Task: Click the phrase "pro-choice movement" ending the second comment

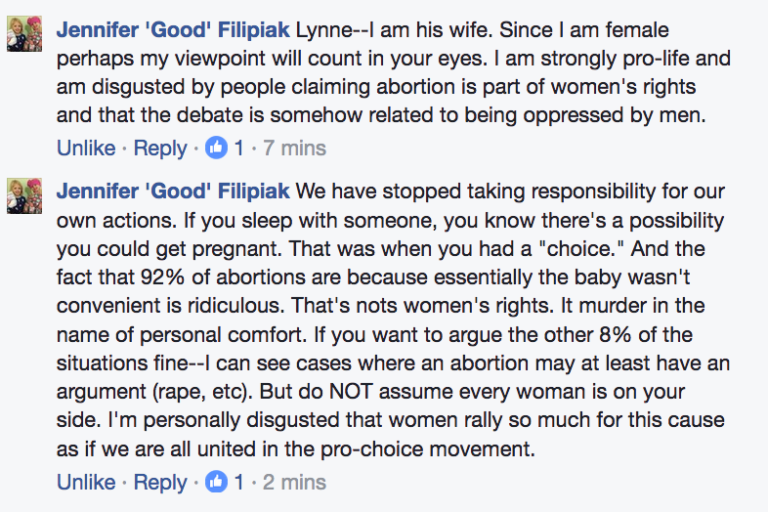Action: pos(428,449)
